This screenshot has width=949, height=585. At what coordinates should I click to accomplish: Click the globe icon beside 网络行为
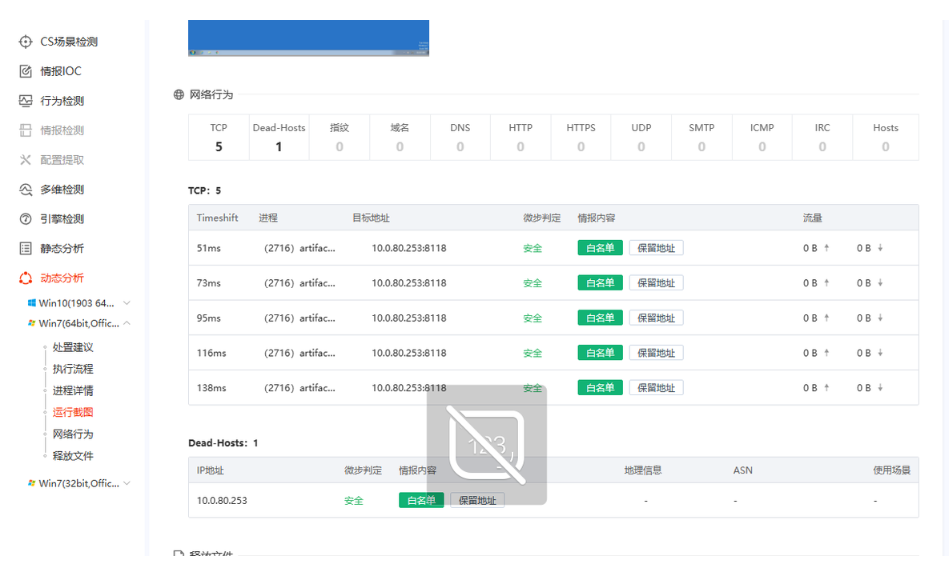click(x=179, y=95)
